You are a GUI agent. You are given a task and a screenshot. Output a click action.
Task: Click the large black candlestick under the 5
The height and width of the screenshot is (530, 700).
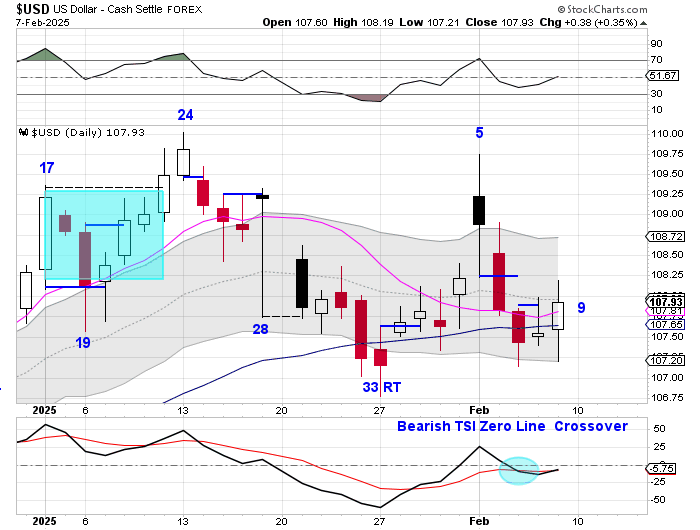click(479, 209)
